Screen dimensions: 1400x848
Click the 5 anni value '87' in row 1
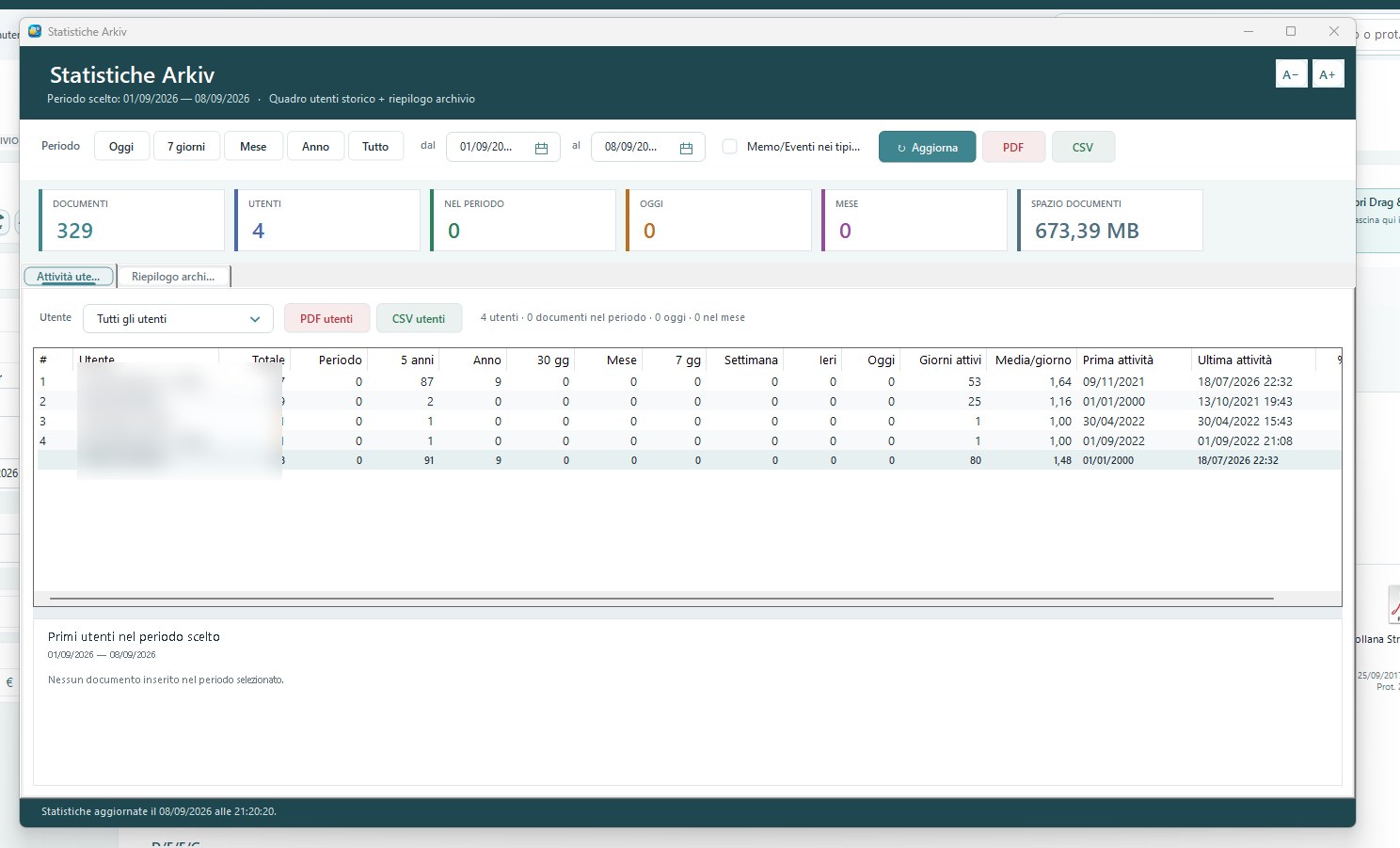(427, 382)
